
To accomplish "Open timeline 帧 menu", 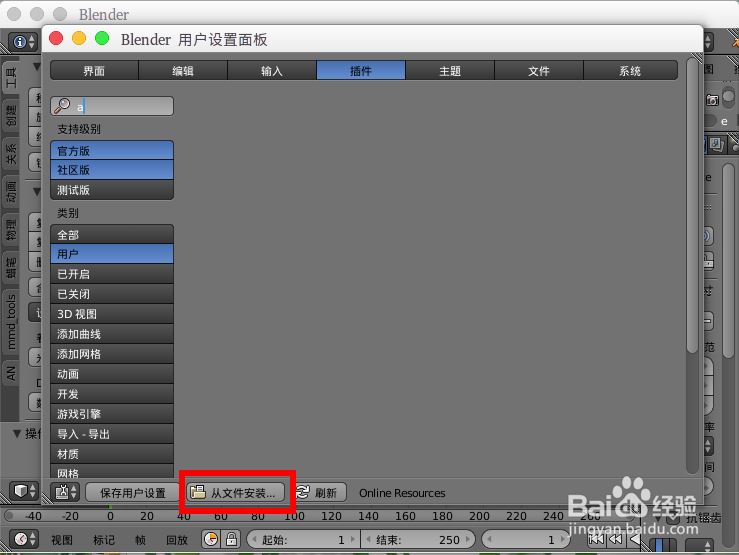I will point(140,539).
